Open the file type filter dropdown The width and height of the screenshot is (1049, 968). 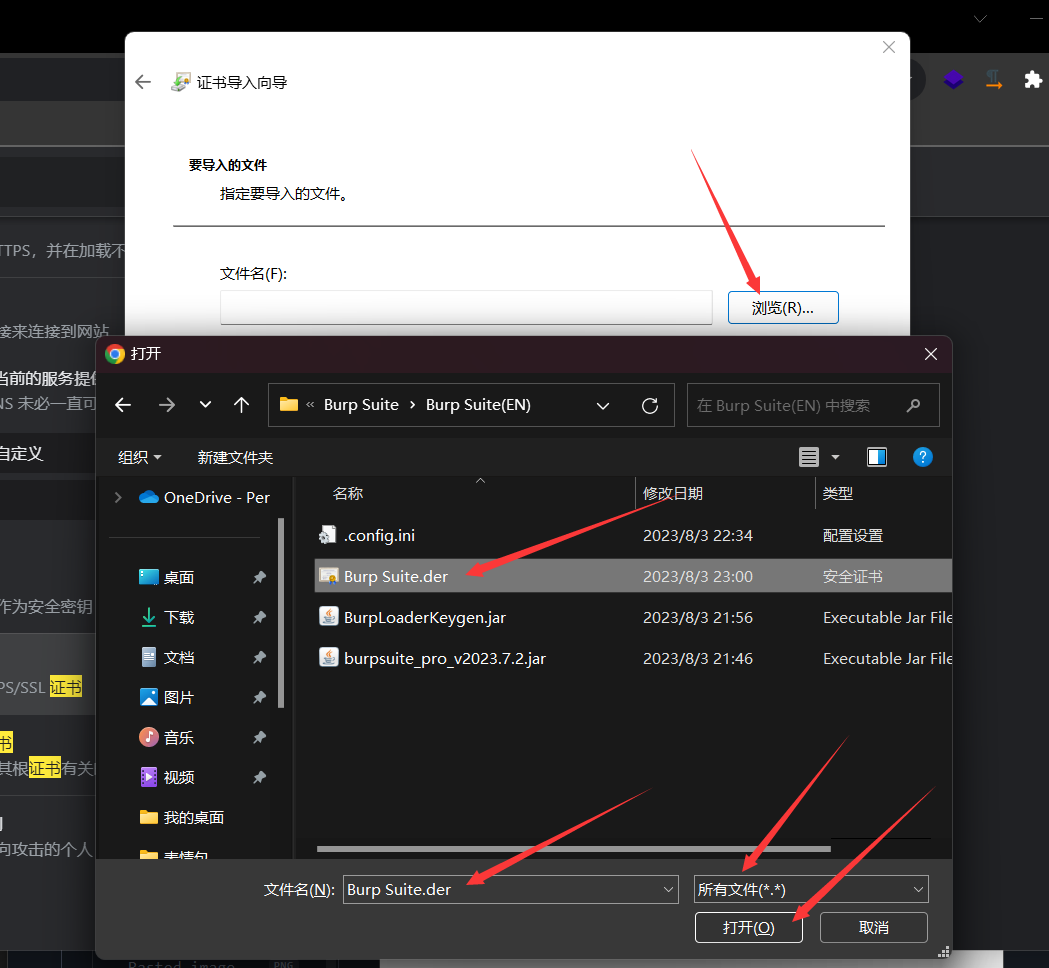(810, 889)
